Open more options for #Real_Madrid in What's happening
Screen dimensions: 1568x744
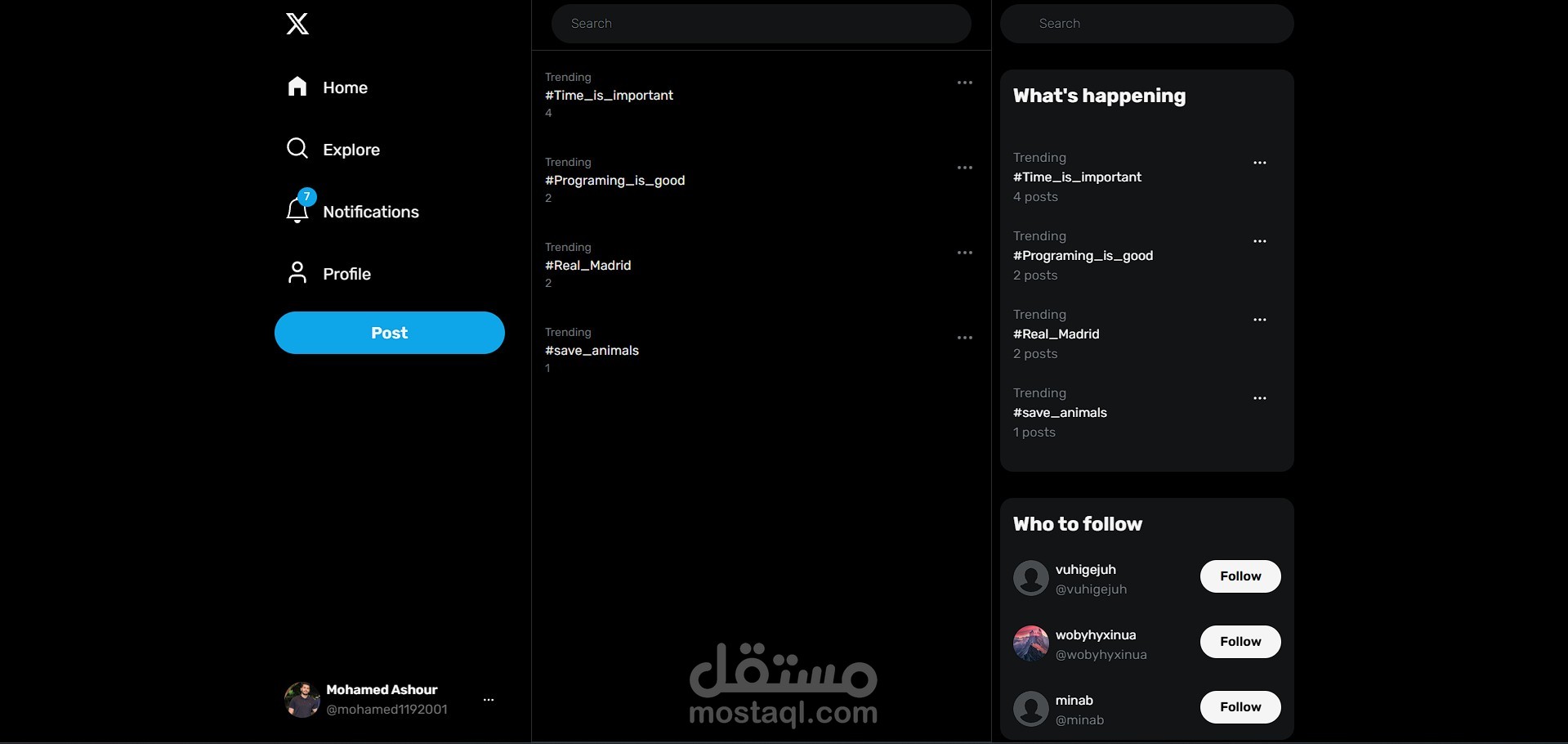tap(1260, 320)
